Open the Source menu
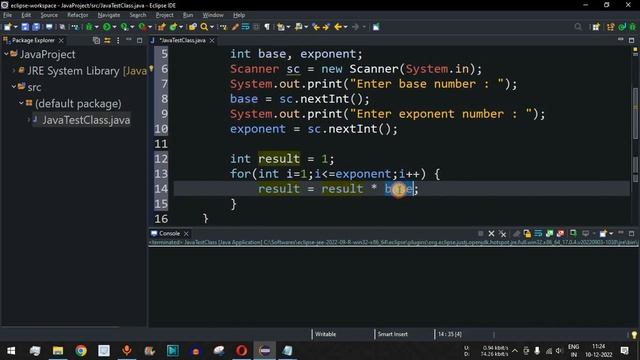Screen dimensions: 640x360 [49, 15]
